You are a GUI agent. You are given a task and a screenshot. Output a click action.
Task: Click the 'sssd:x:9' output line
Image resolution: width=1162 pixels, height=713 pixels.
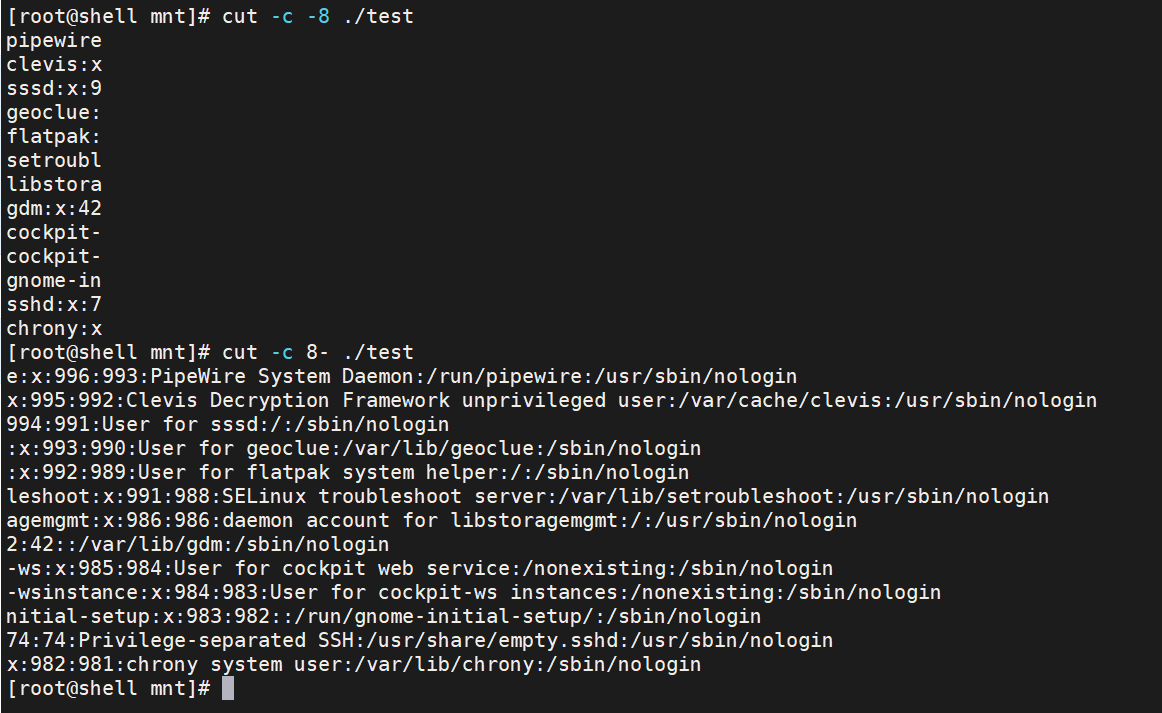pos(54,88)
